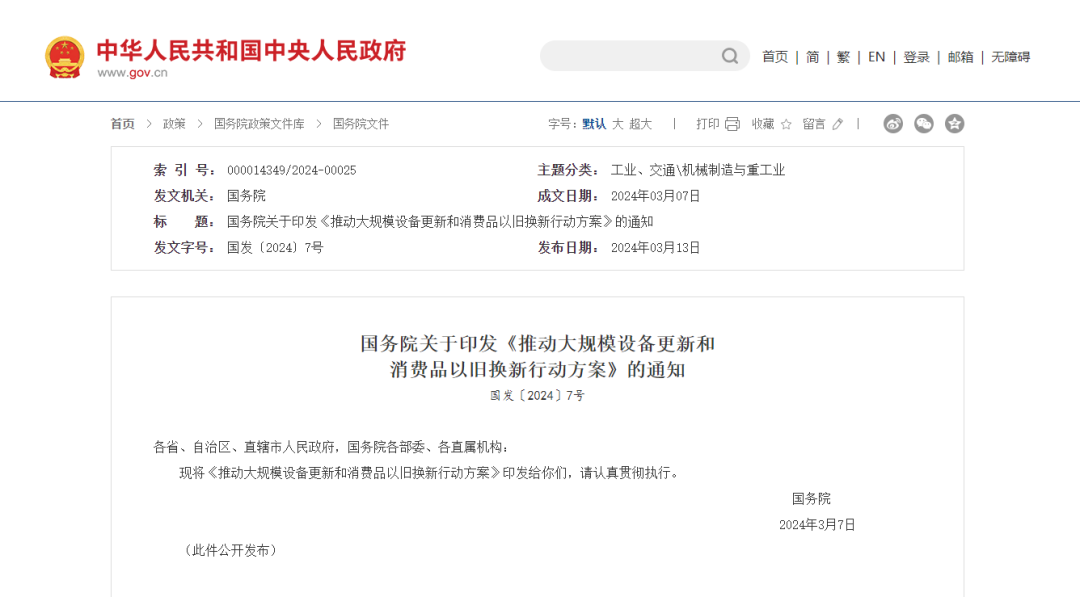1080x597 pixels.
Task: Select index number 000014349/2024-00025
Action: (291, 170)
